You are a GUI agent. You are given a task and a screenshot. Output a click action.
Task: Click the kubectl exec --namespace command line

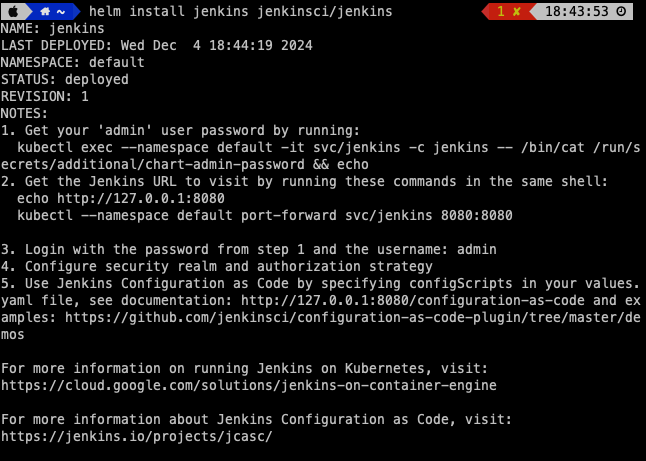(329, 147)
